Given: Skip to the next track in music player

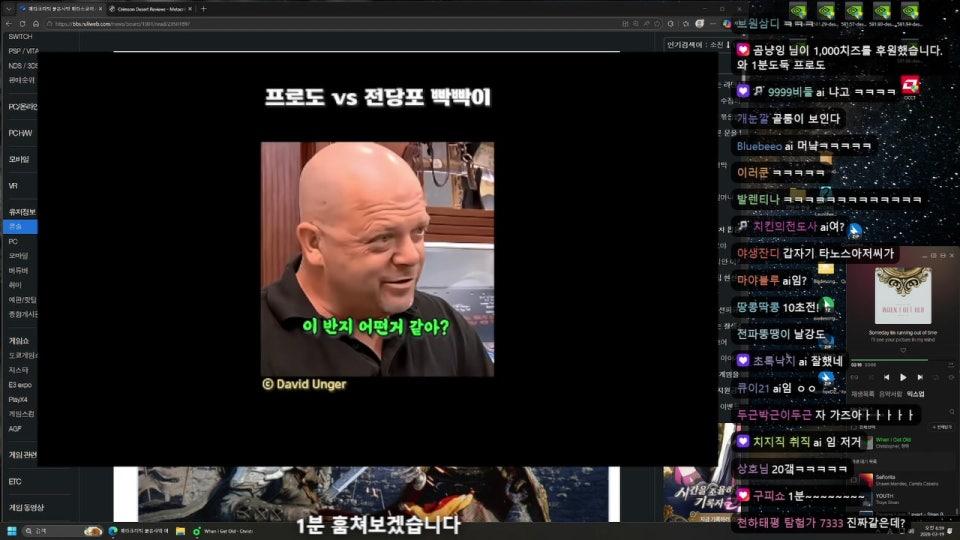Looking at the screenshot, I should point(922,377).
